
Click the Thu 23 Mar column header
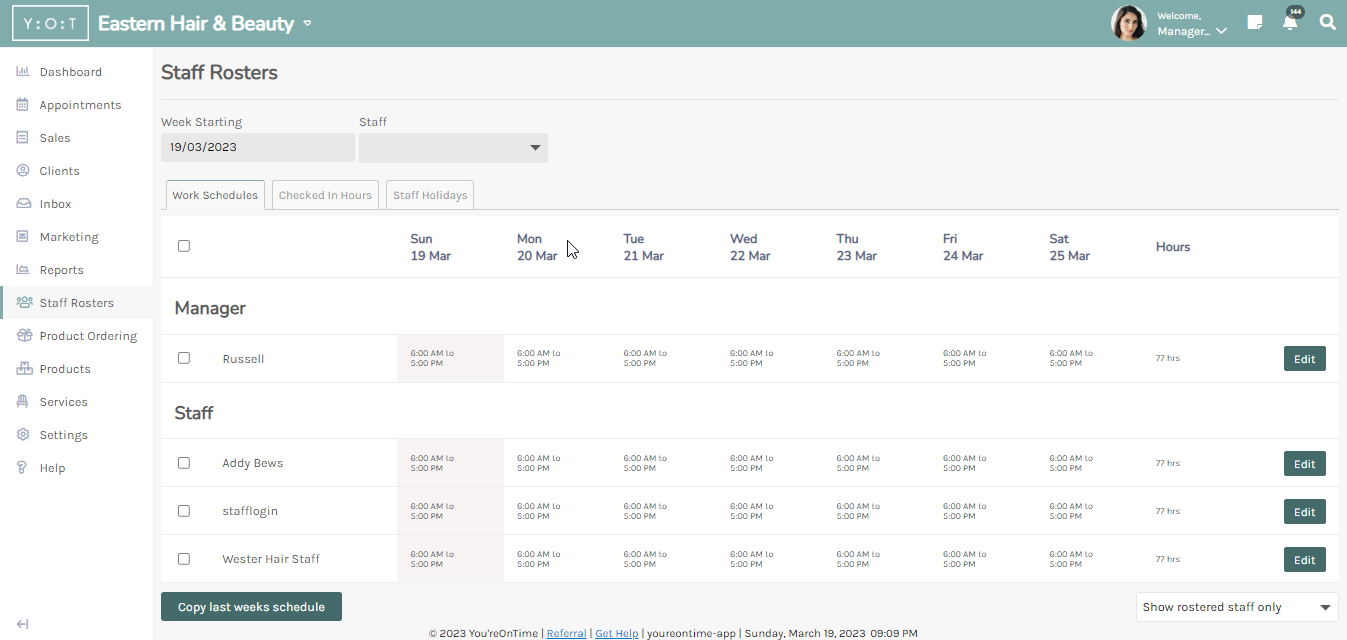click(x=857, y=247)
